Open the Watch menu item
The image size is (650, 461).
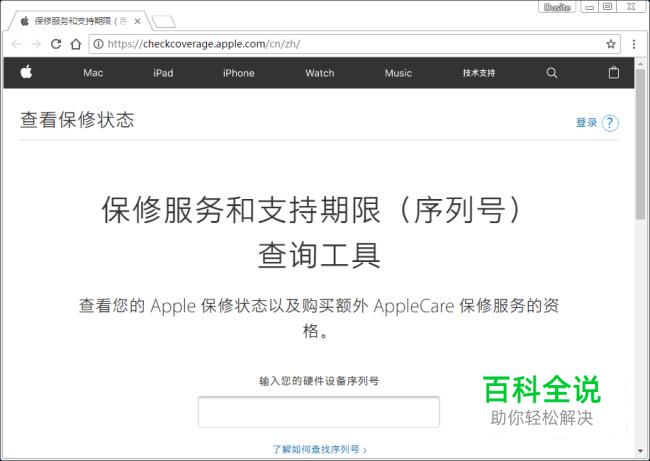(320, 73)
